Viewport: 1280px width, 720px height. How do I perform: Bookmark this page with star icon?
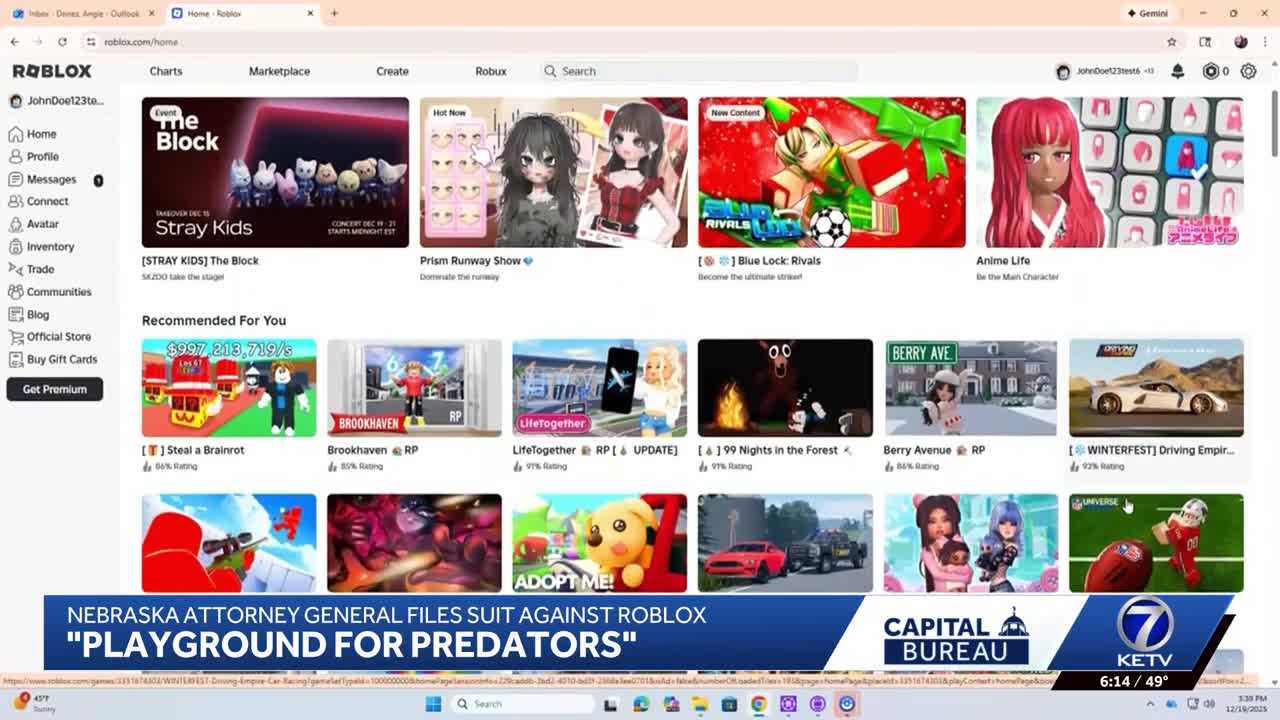click(1171, 42)
